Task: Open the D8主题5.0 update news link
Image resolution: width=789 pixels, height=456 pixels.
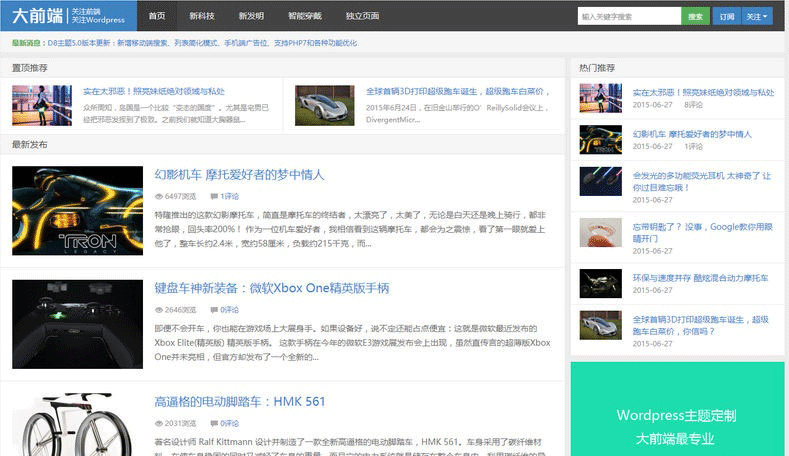Action: tap(202, 43)
